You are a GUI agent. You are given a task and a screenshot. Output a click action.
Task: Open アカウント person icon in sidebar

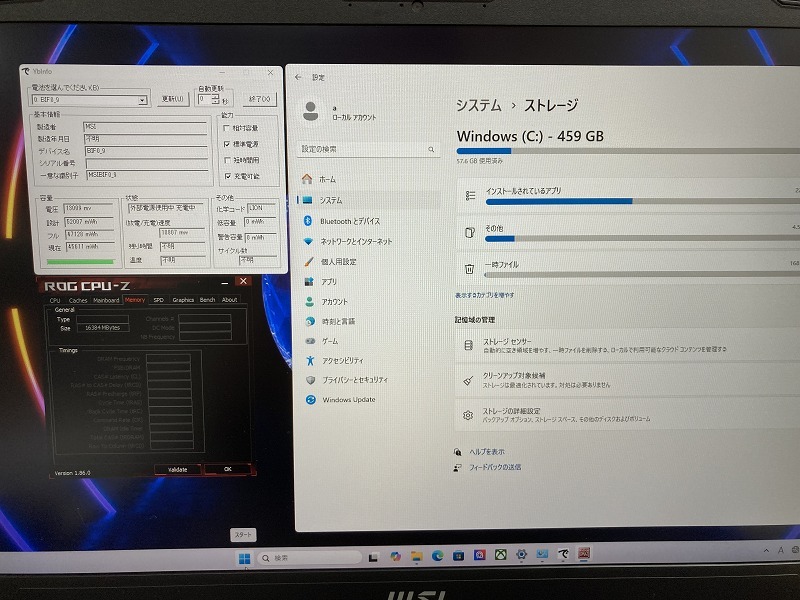[309, 302]
